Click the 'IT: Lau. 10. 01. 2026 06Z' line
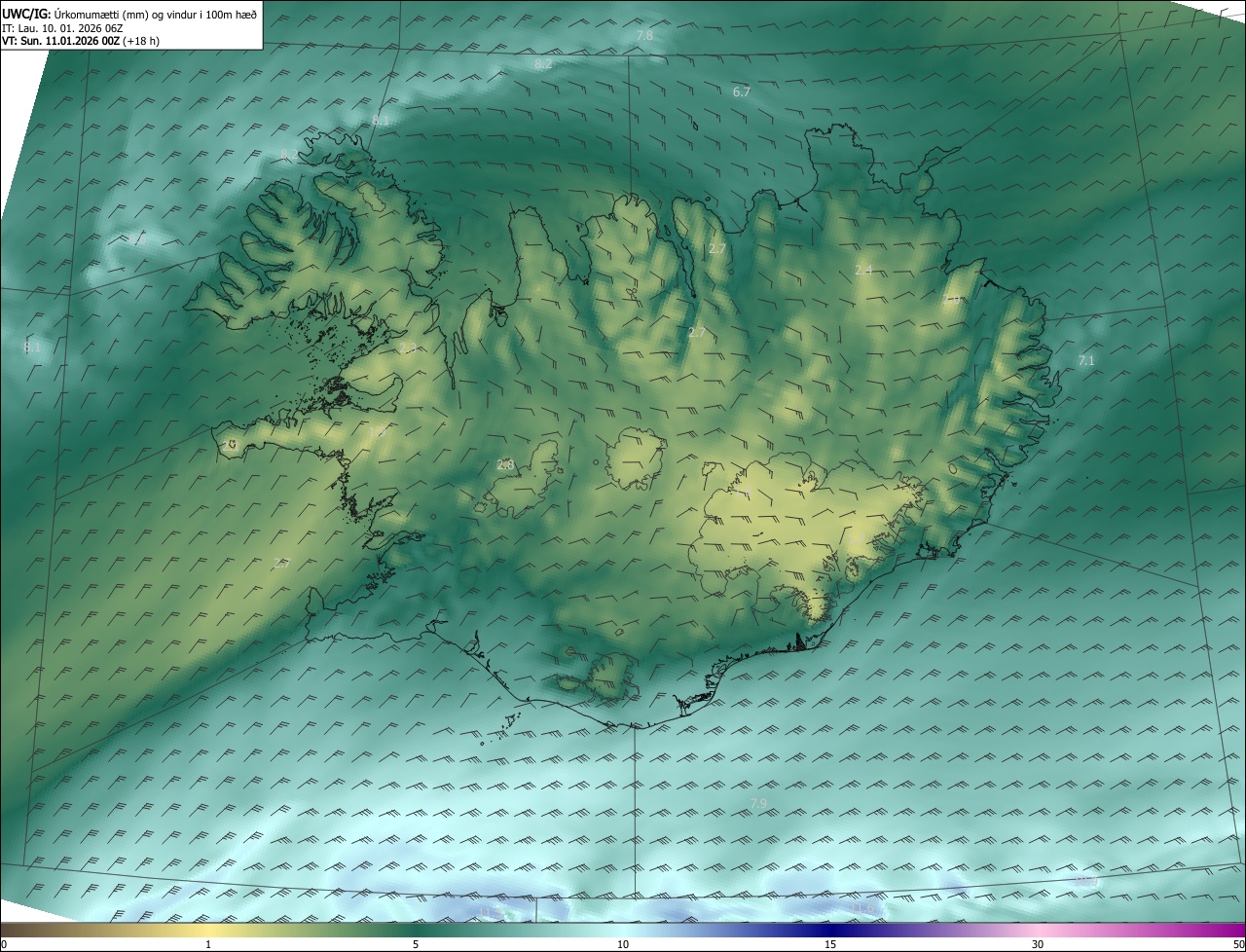Image resolution: width=1246 pixels, height=952 pixels. [x=61, y=28]
